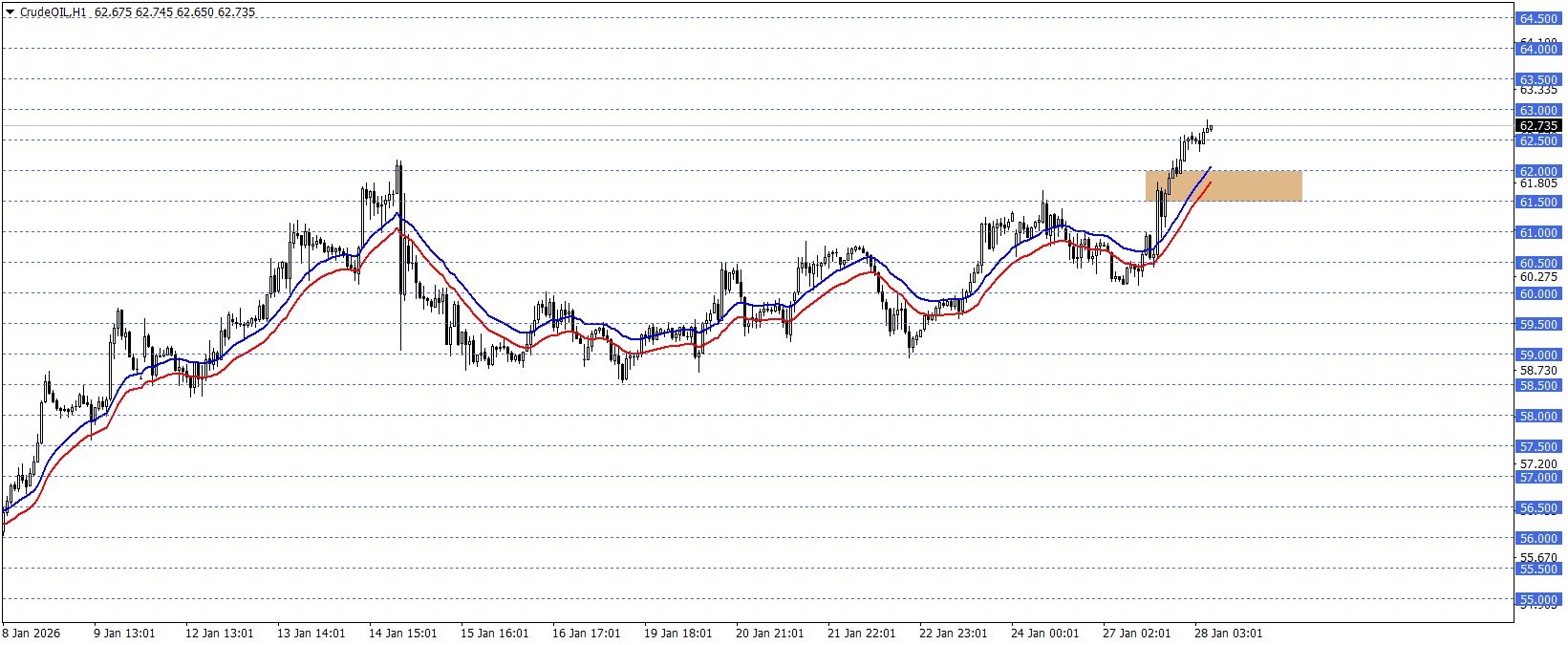Select the 62.000 price level label
This screenshot has width=1568, height=645.
click(1538, 172)
